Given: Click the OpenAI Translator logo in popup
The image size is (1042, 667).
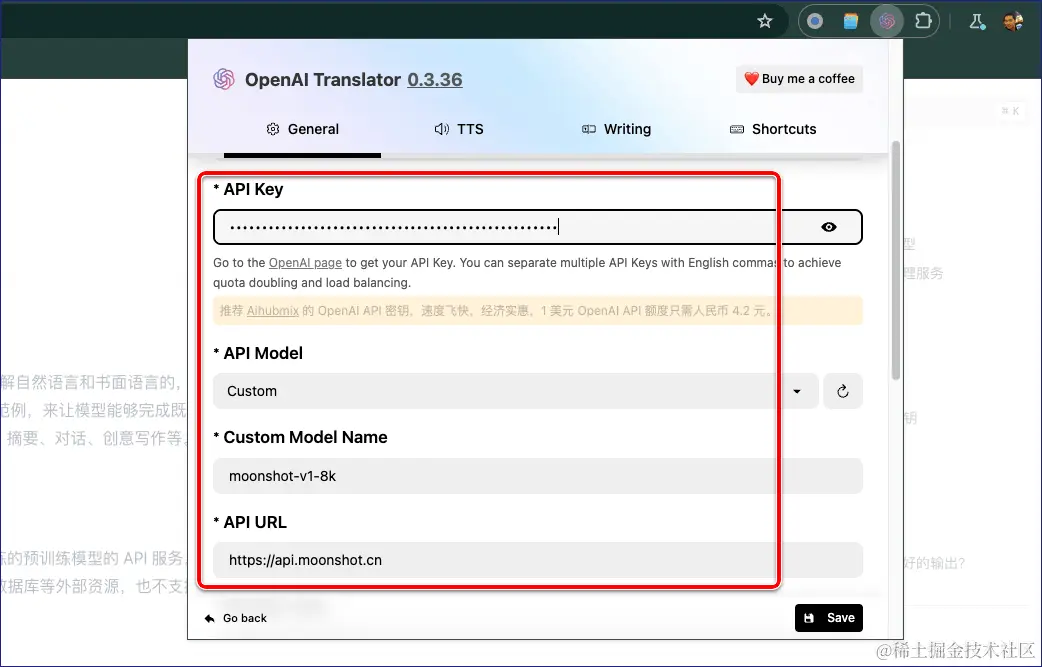Looking at the screenshot, I should point(224,79).
